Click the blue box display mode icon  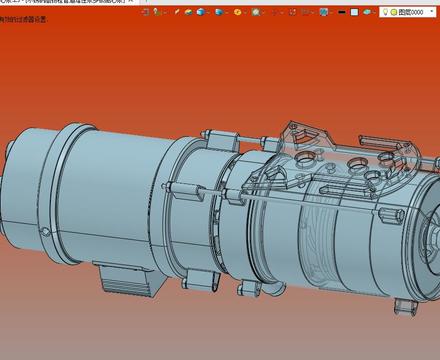point(219,12)
